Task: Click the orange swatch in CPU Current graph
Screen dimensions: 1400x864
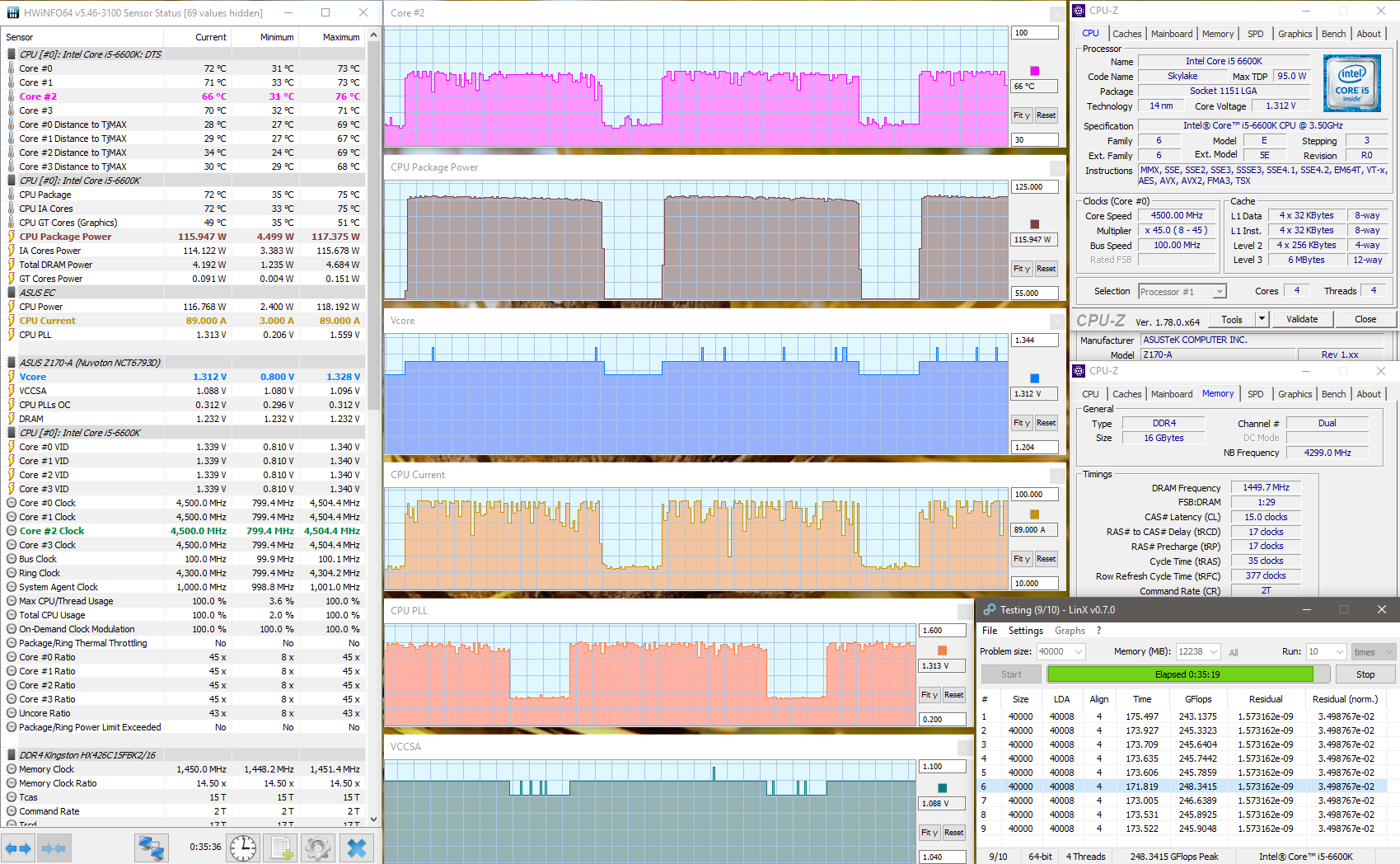Action: click(1035, 514)
